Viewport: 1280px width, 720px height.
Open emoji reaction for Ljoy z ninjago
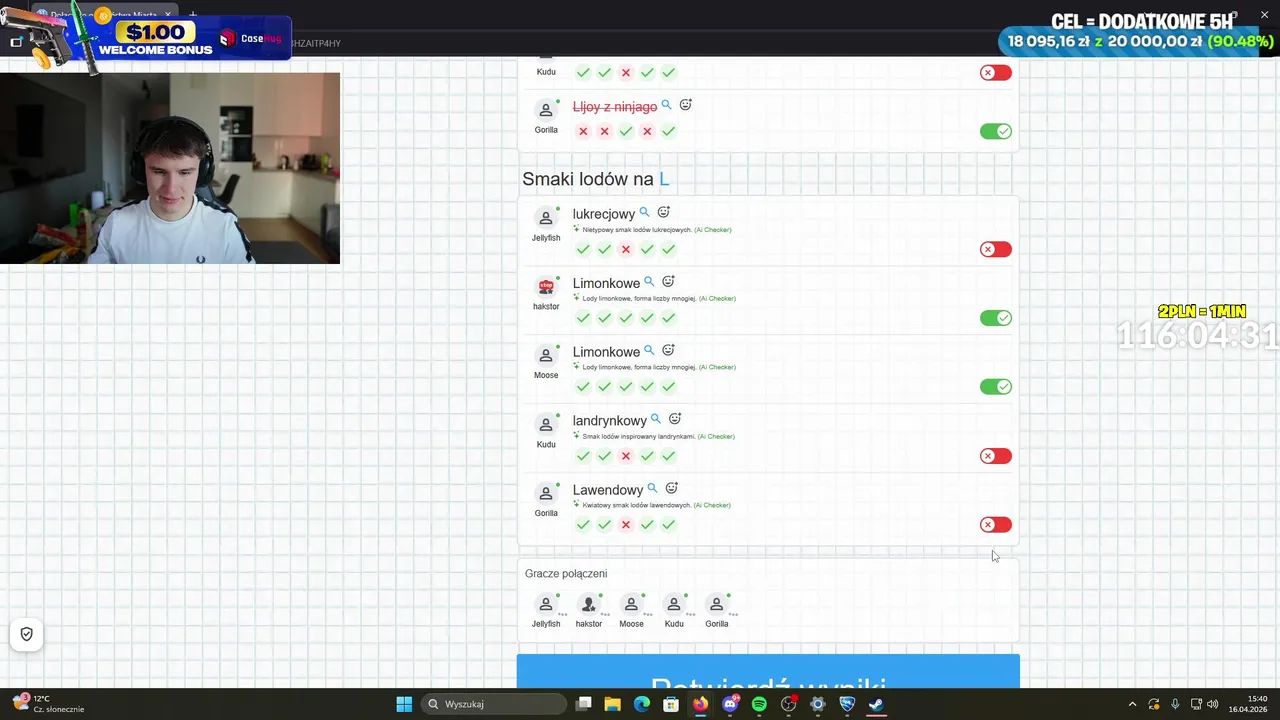(x=686, y=105)
